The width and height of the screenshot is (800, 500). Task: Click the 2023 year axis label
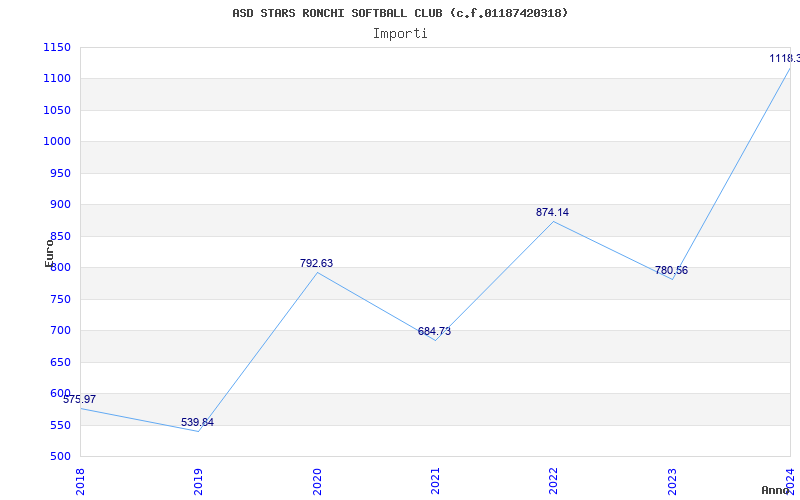pyautogui.click(x=672, y=478)
